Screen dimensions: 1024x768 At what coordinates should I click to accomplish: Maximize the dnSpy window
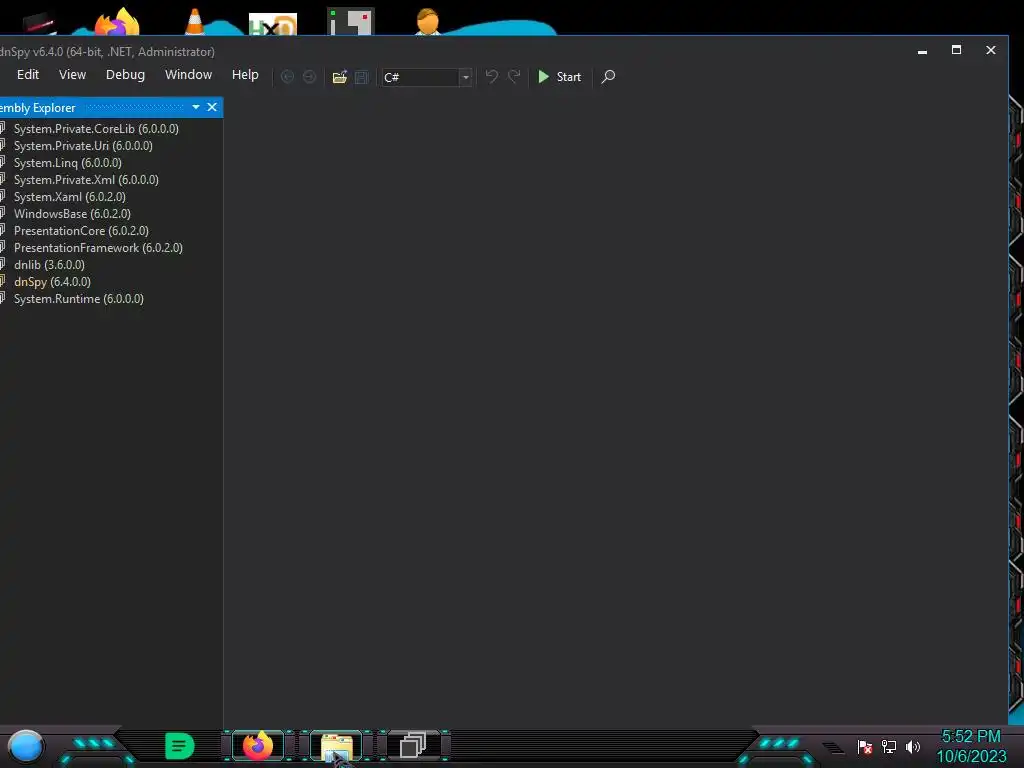click(x=956, y=50)
